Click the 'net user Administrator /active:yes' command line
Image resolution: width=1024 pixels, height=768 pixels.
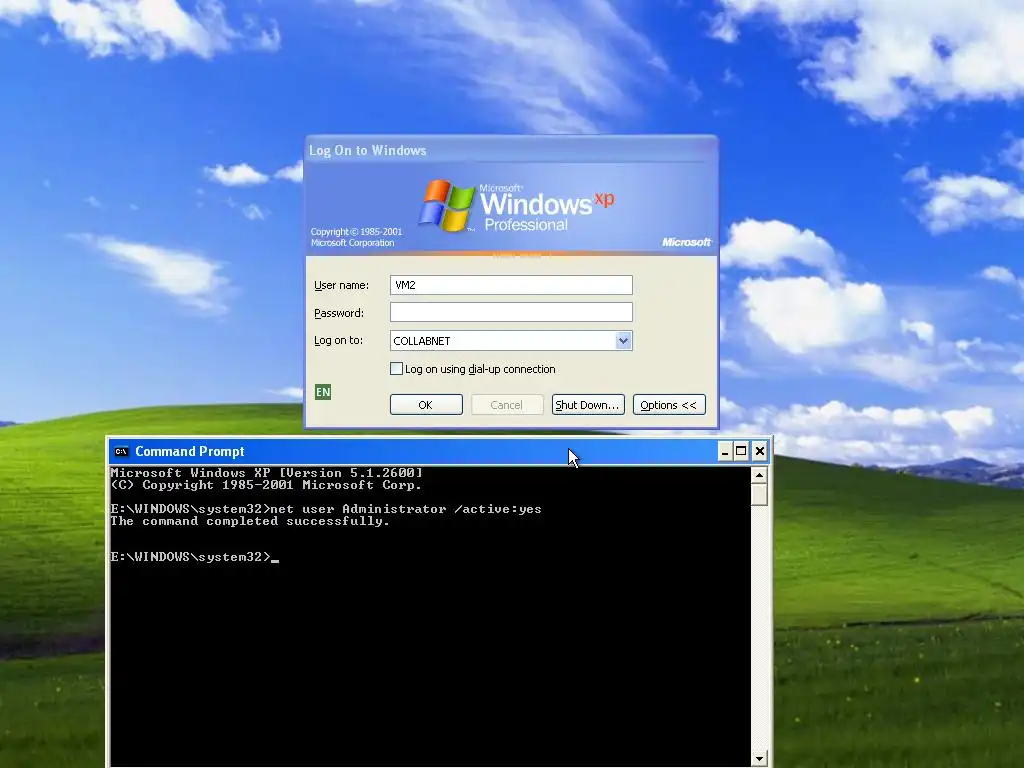point(406,509)
